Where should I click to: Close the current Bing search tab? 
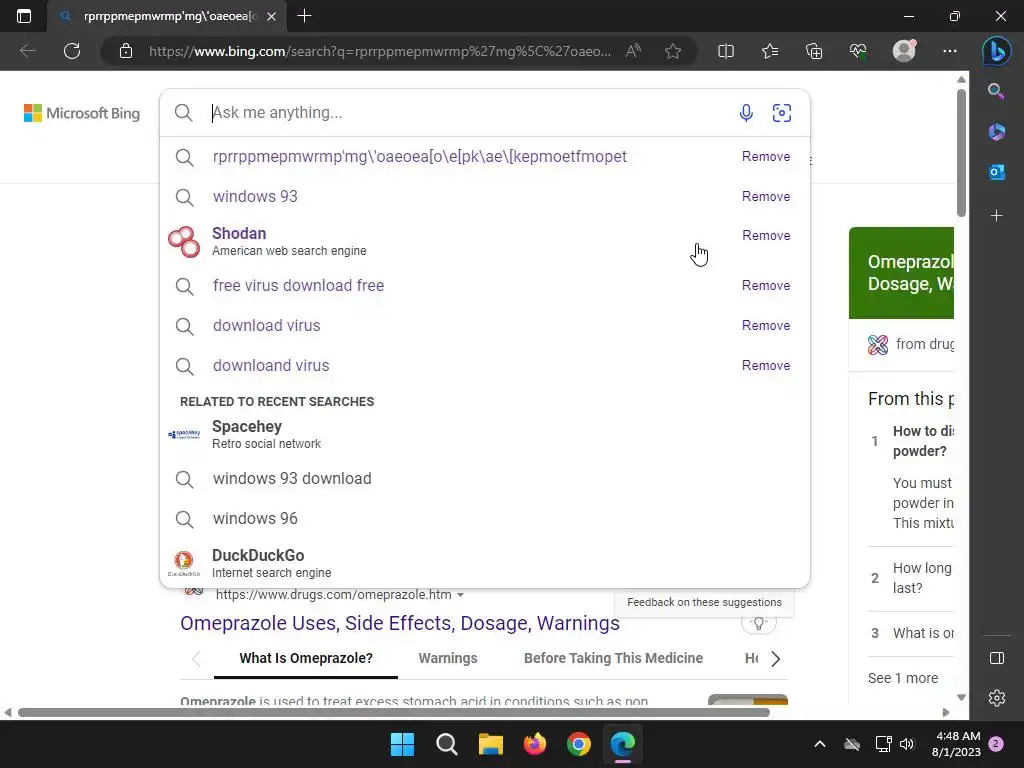pos(272,16)
